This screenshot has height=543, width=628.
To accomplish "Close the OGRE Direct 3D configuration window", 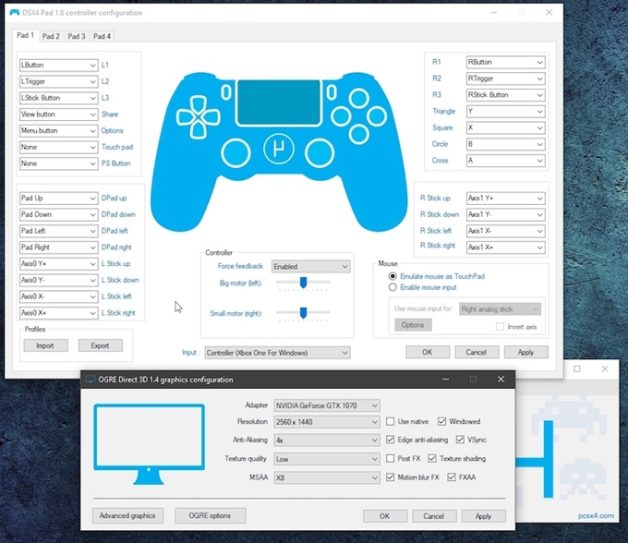I will click(x=501, y=379).
